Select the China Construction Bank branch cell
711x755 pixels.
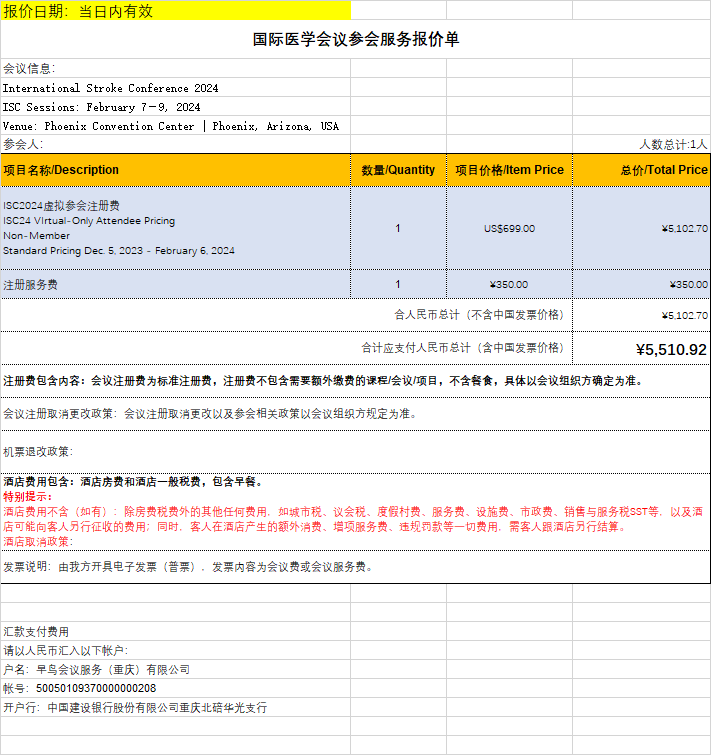135,708
